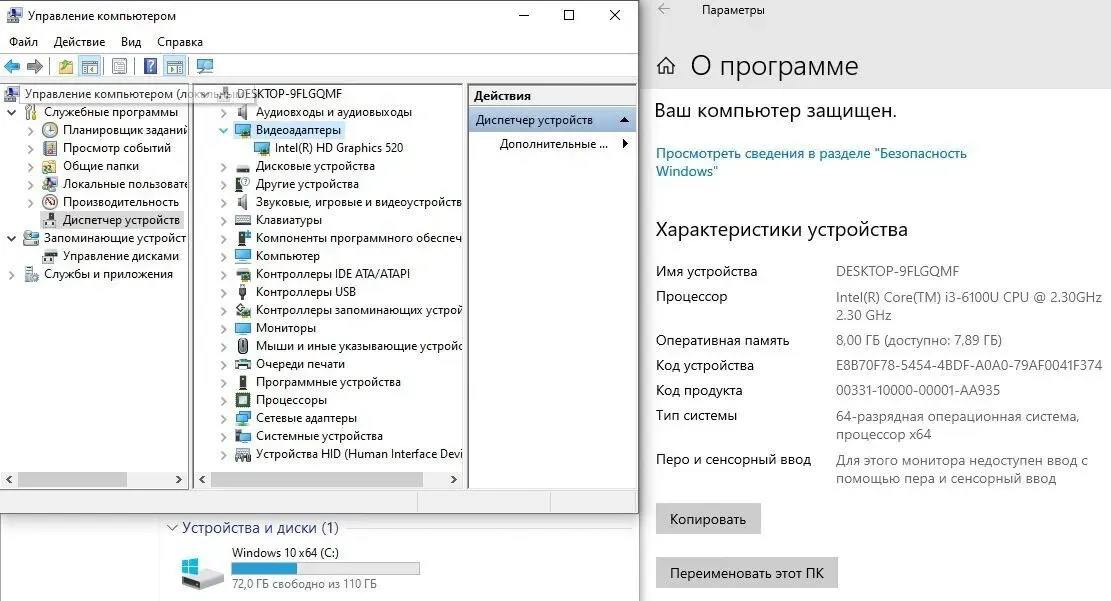
Task: Click the blue Back arrow in toolbar
Action: (x=12, y=67)
